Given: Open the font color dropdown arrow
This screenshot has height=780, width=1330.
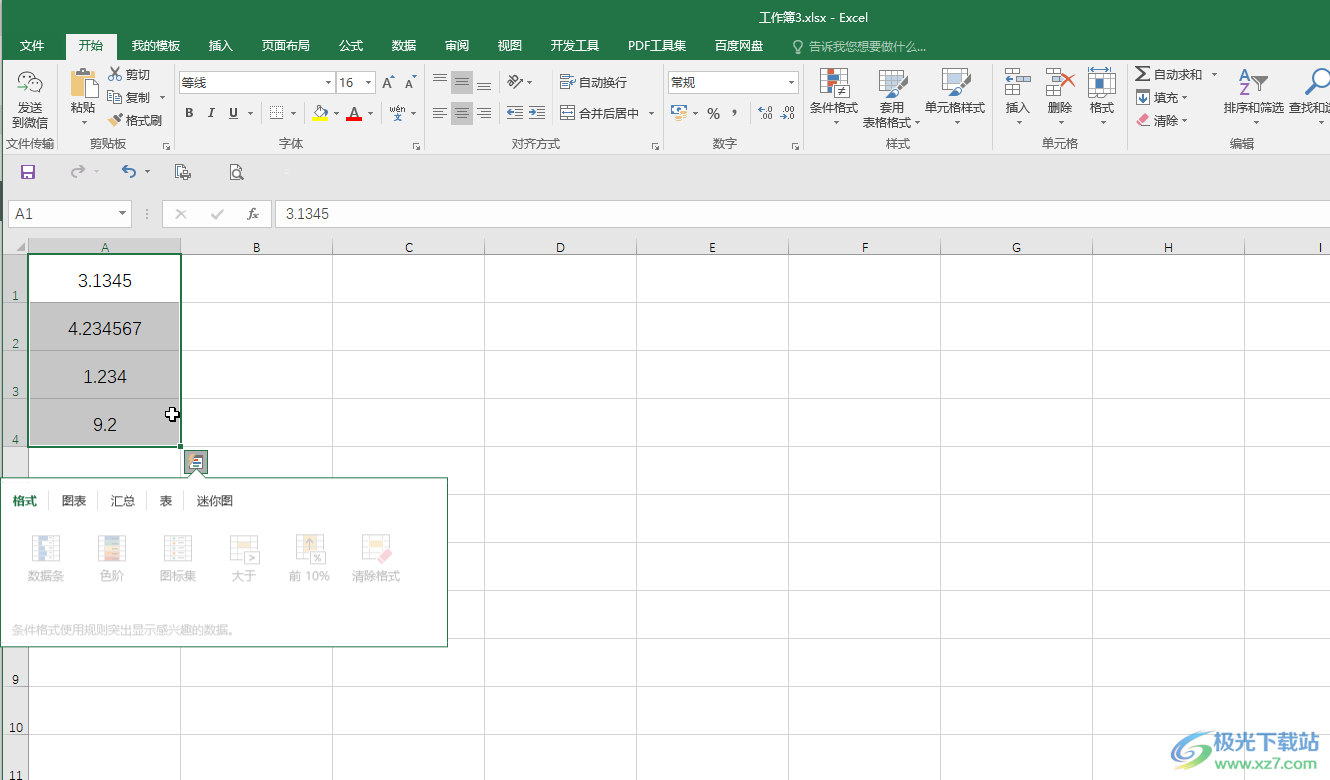Looking at the screenshot, I should 370,114.
